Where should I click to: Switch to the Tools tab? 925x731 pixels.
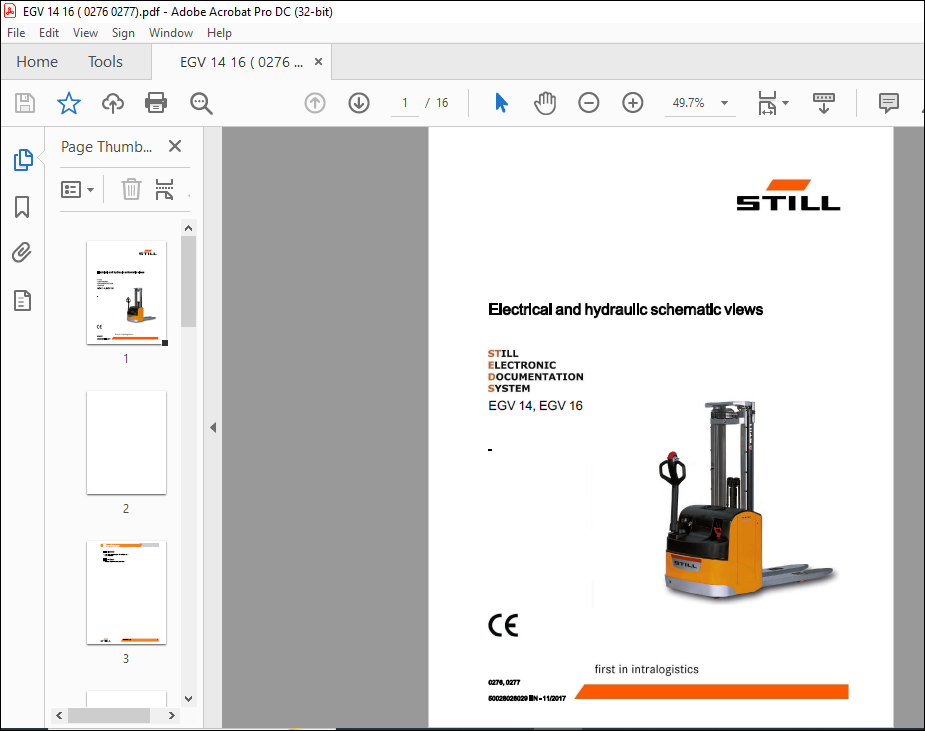105,61
